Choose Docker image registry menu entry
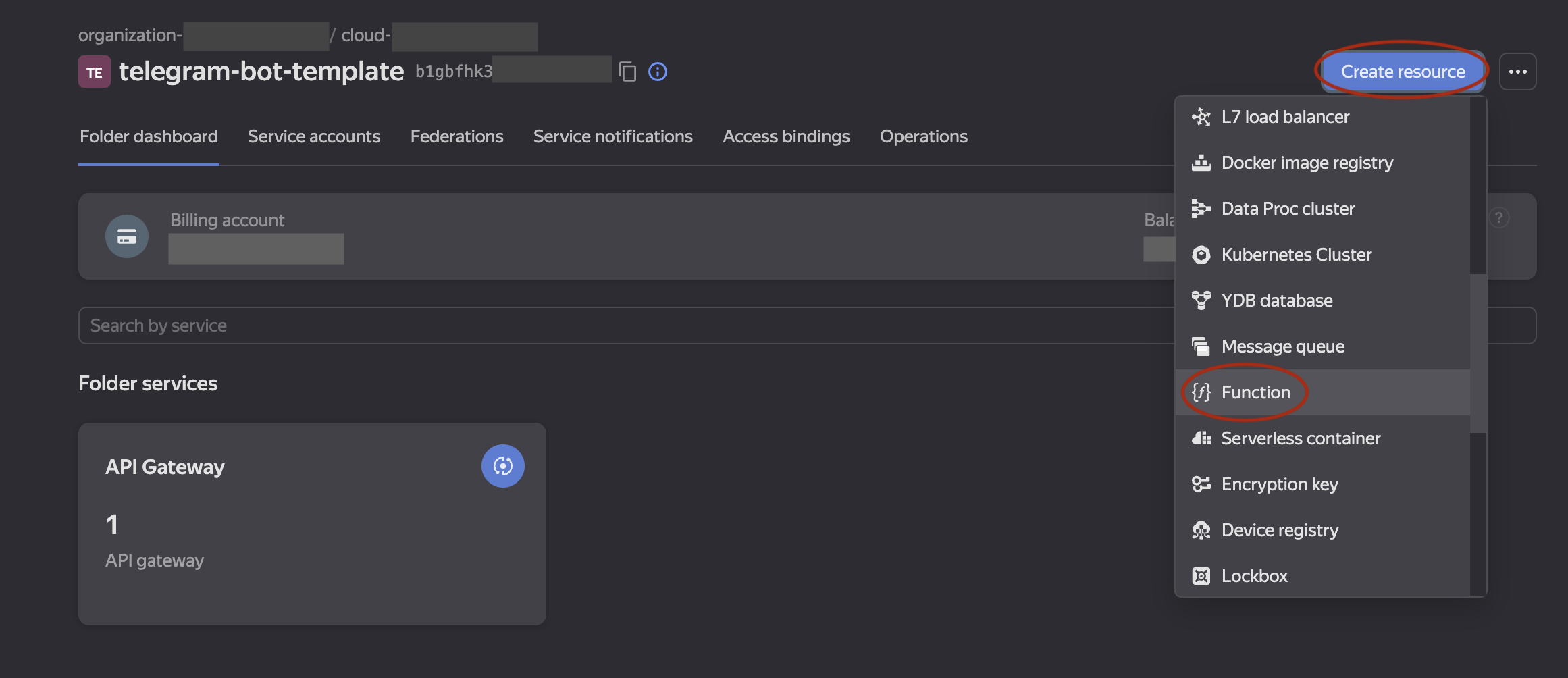Screen dimensions: 1568x678 tap(1323, 163)
